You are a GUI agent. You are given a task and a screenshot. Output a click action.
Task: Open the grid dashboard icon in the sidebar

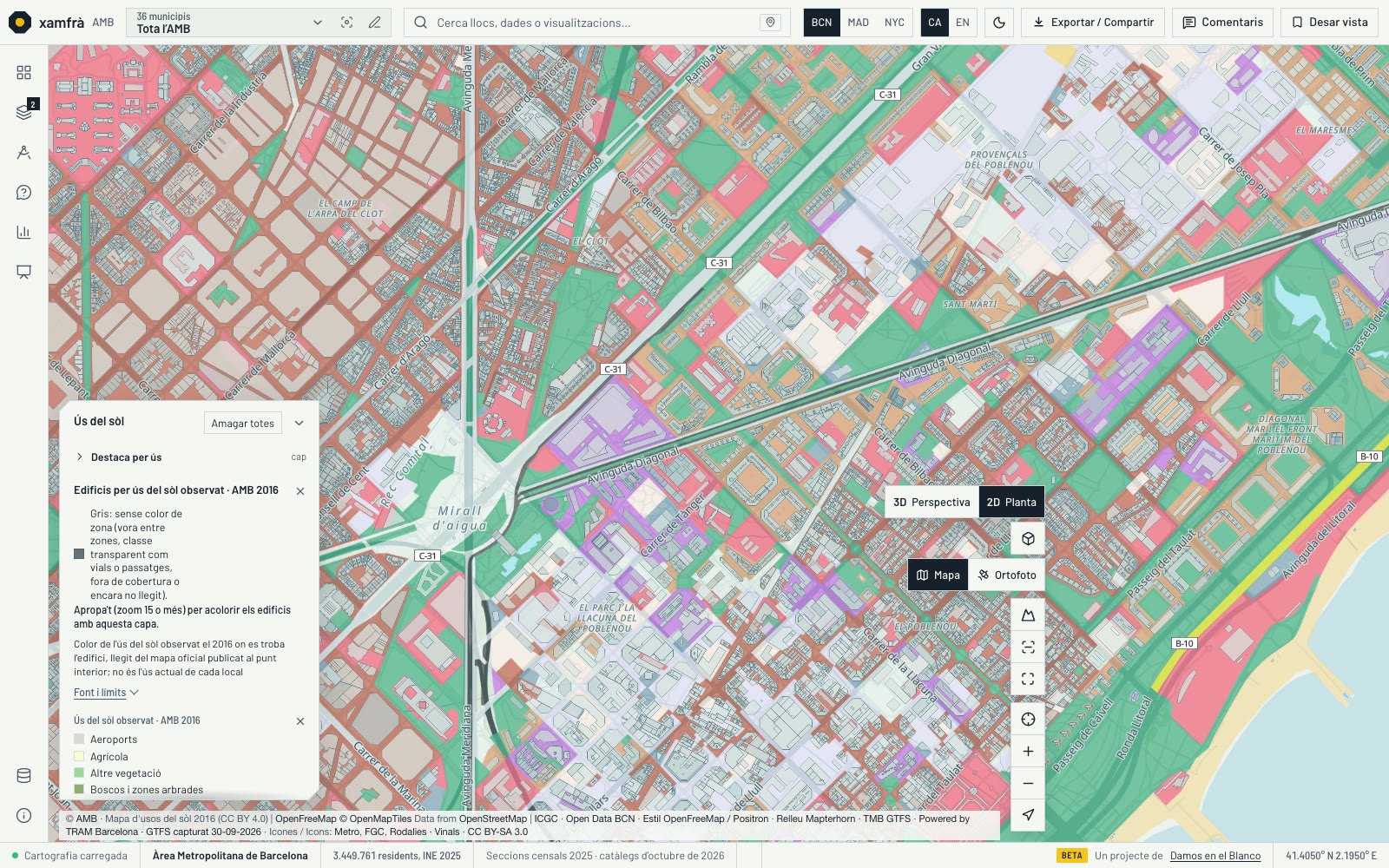point(23,72)
